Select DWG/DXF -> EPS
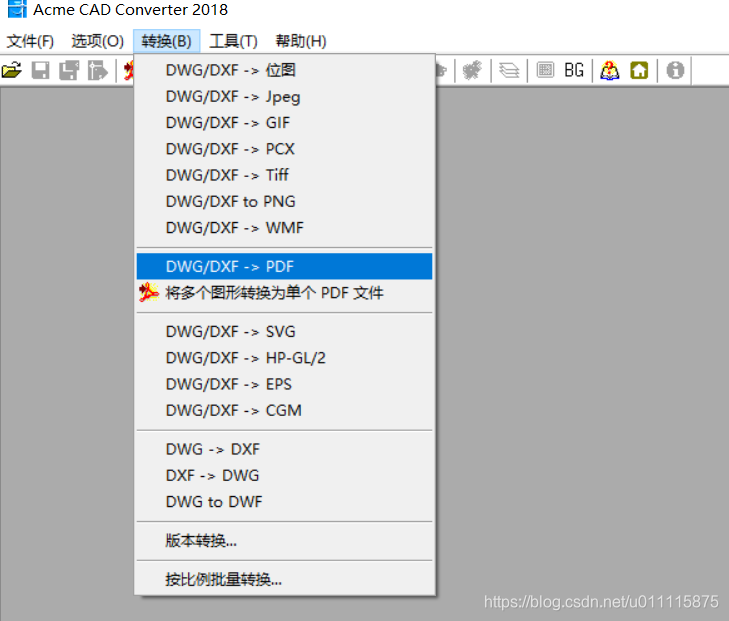This screenshot has height=621, width=729. (x=284, y=384)
